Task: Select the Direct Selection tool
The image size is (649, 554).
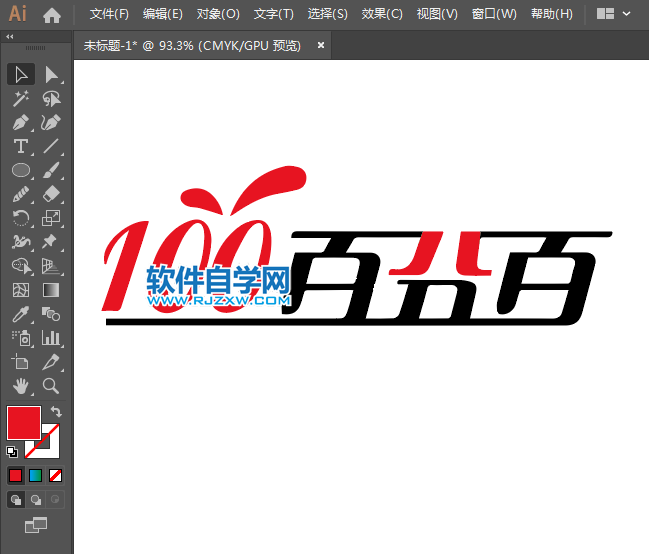Action: coord(51,75)
